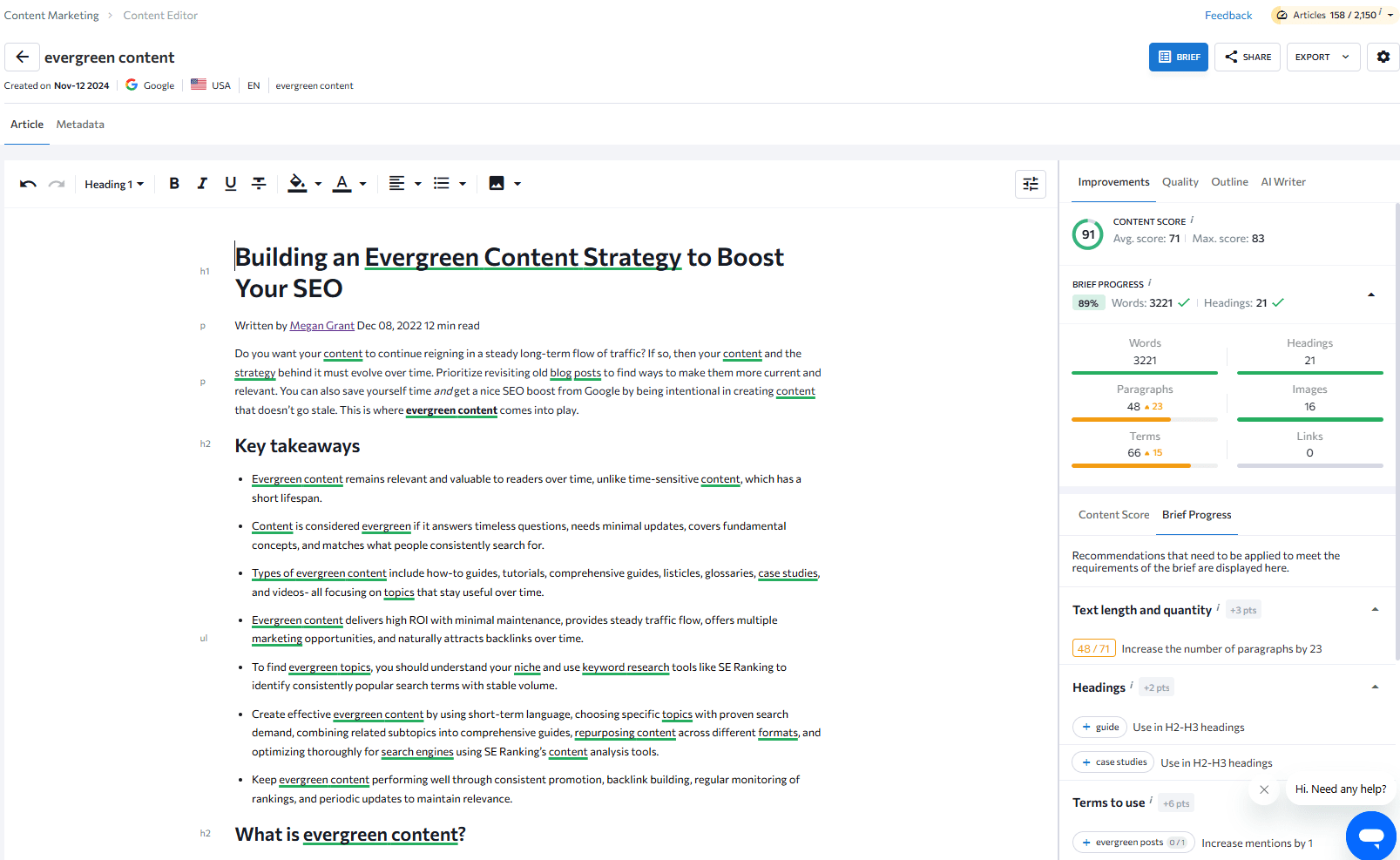Open the list type dropdown arrow
Viewport: 1400px width, 860px height.
(x=463, y=184)
